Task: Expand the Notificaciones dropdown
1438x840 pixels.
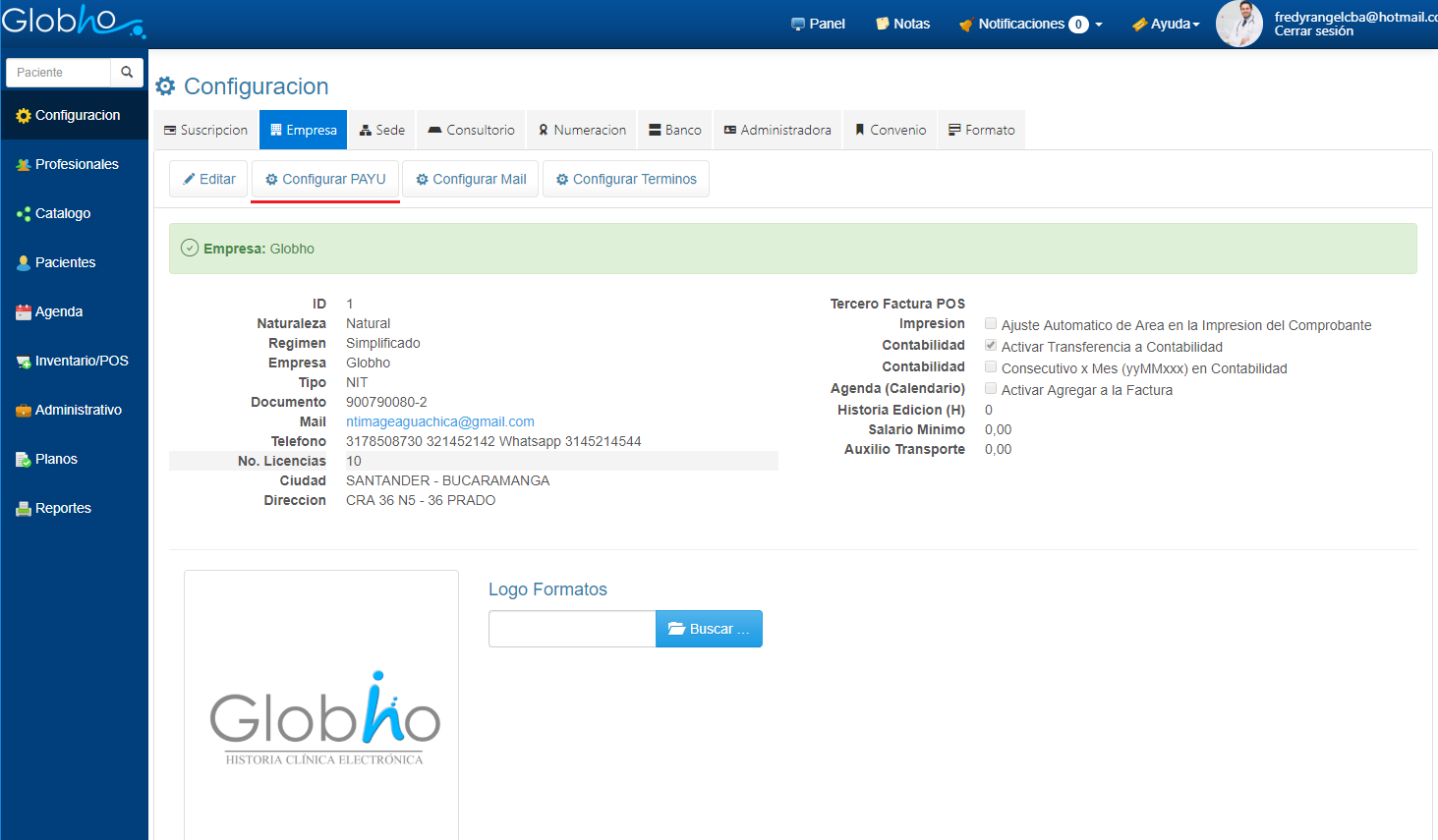Action: [1030, 24]
